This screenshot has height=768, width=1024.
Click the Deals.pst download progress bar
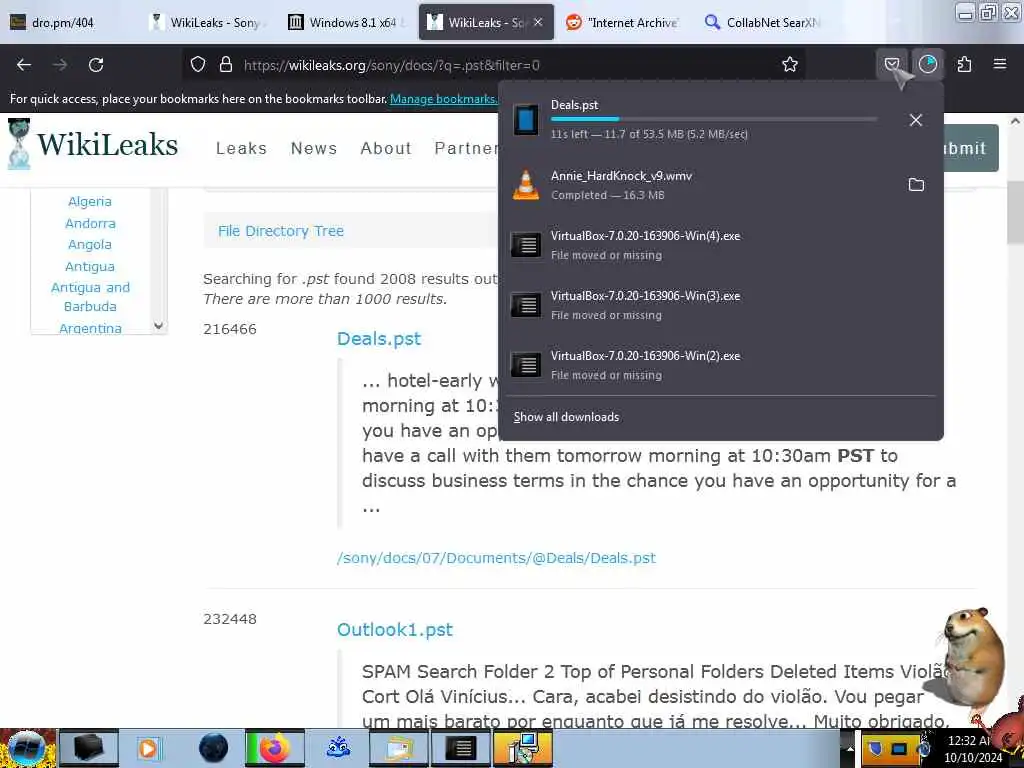pos(714,119)
